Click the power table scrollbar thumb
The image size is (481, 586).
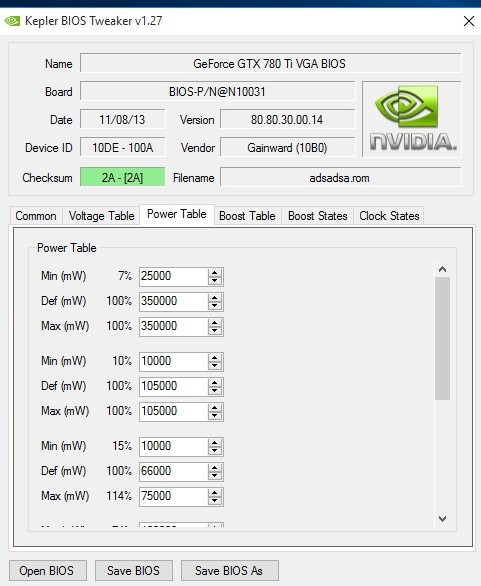[x=443, y=339]
